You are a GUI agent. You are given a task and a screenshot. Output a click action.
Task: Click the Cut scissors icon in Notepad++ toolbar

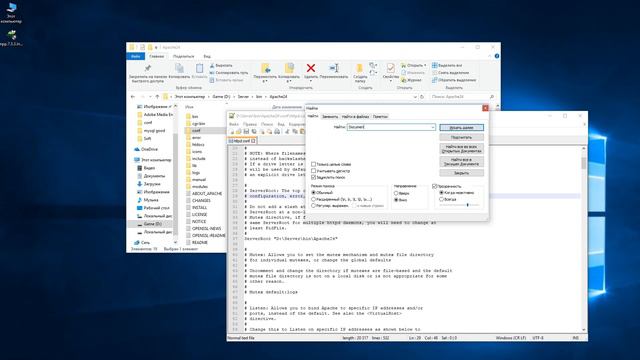tap(287, 131)
